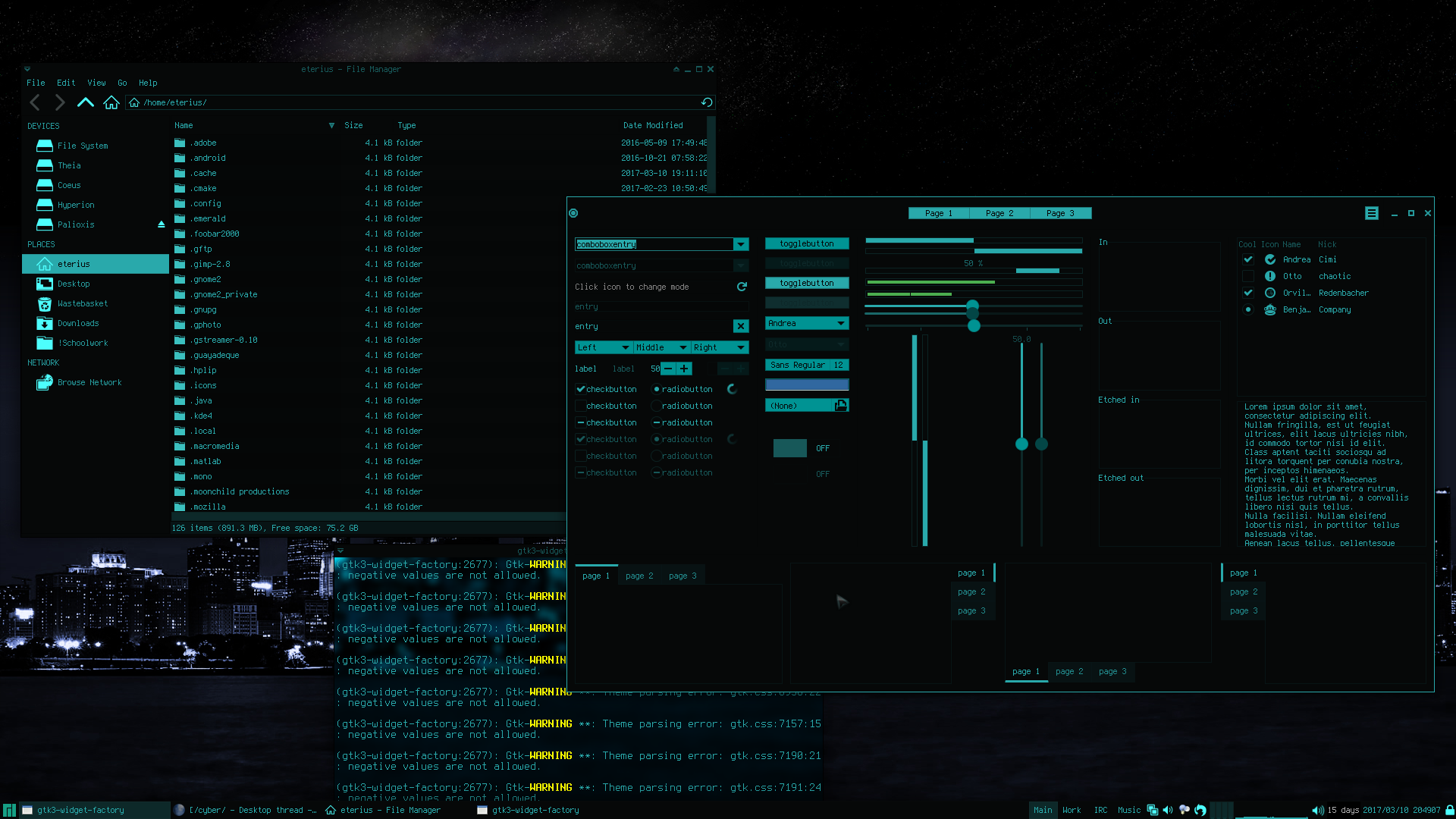Open the comboboxentry dropdown arrow
Viewport: 1456px width, 819px height.
point(741,244)
